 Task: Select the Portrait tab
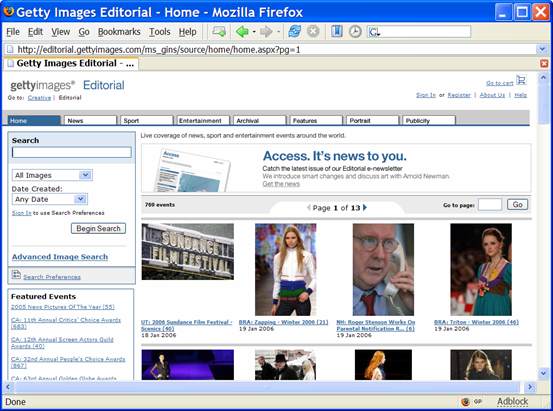[x=372, y=120]
